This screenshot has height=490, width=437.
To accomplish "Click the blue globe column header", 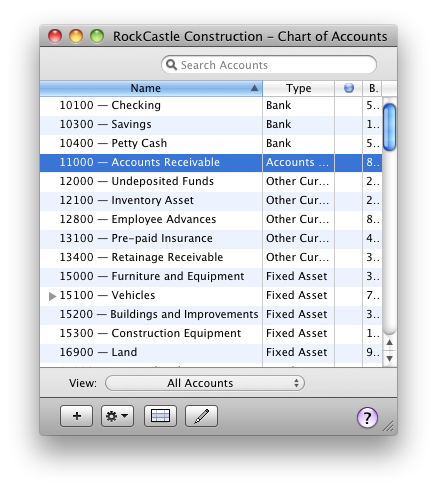I will [349, 88].
